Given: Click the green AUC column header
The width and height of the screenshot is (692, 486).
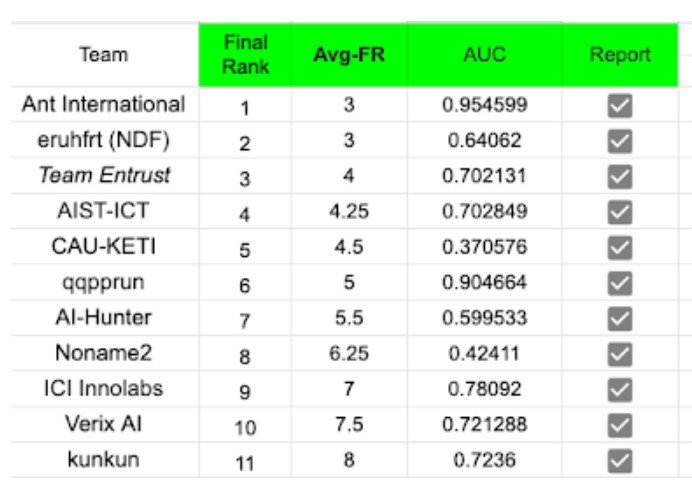Looking at the screenshot, I should click(x=484, y=54).
